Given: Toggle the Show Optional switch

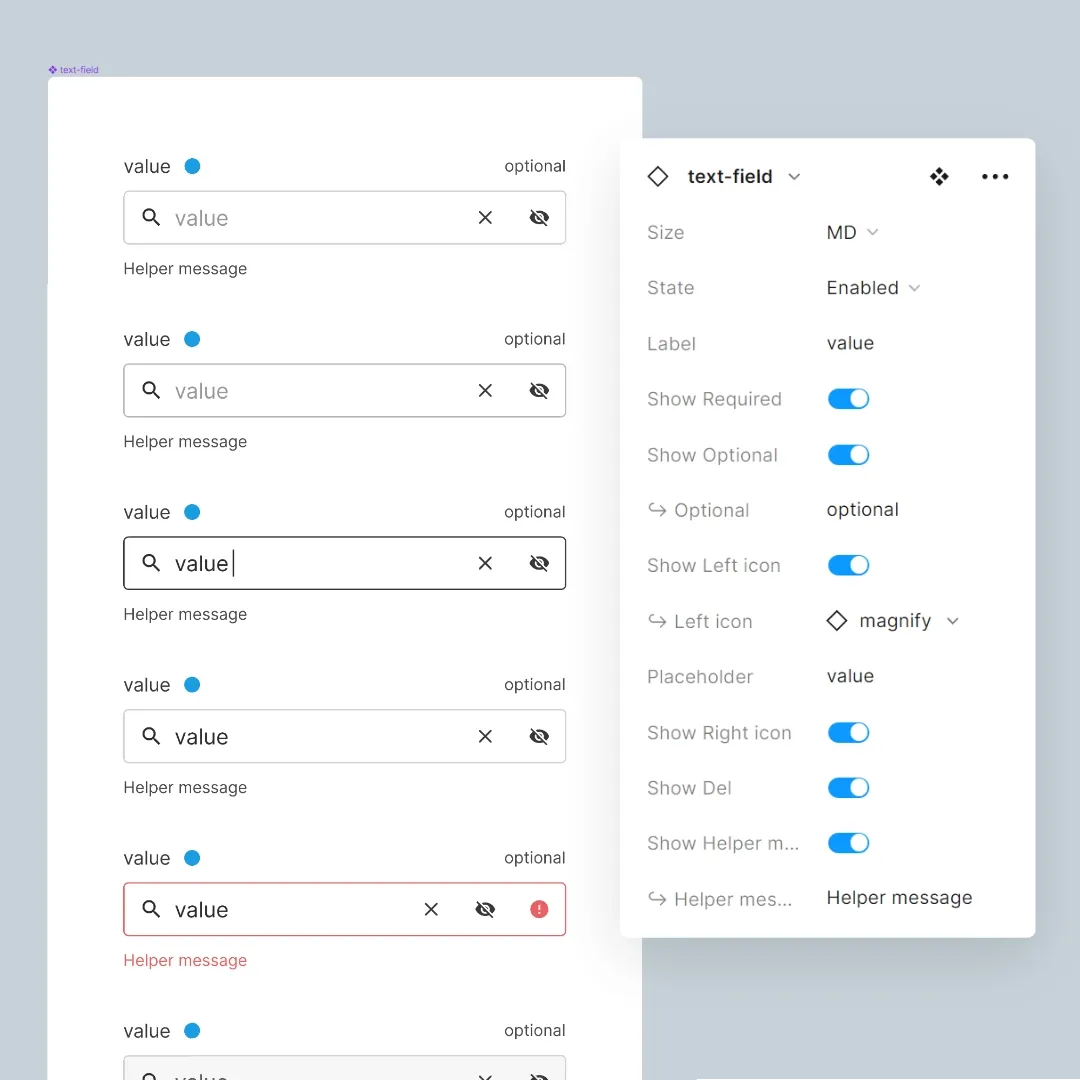Looking at the screenshot, I should [x=848, y=455].
